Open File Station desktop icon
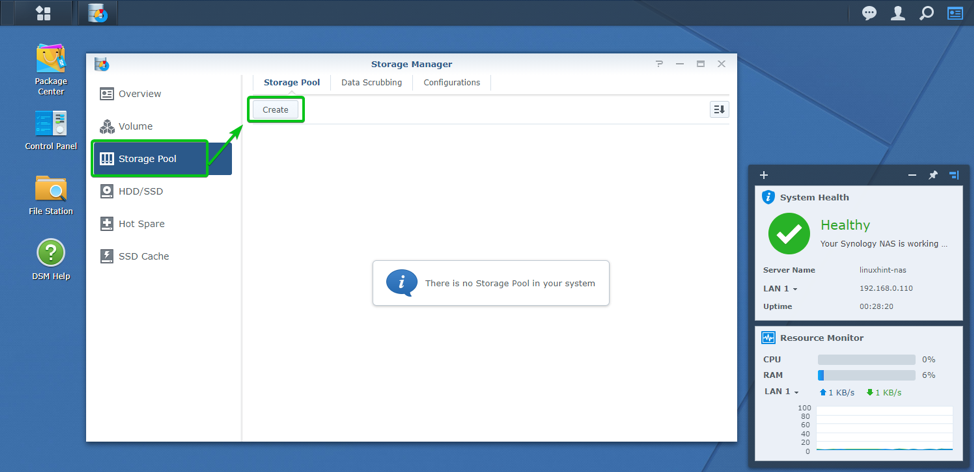The width and height of the screenshot is (974, 472). pyautogui.click(x=51, y=189)
